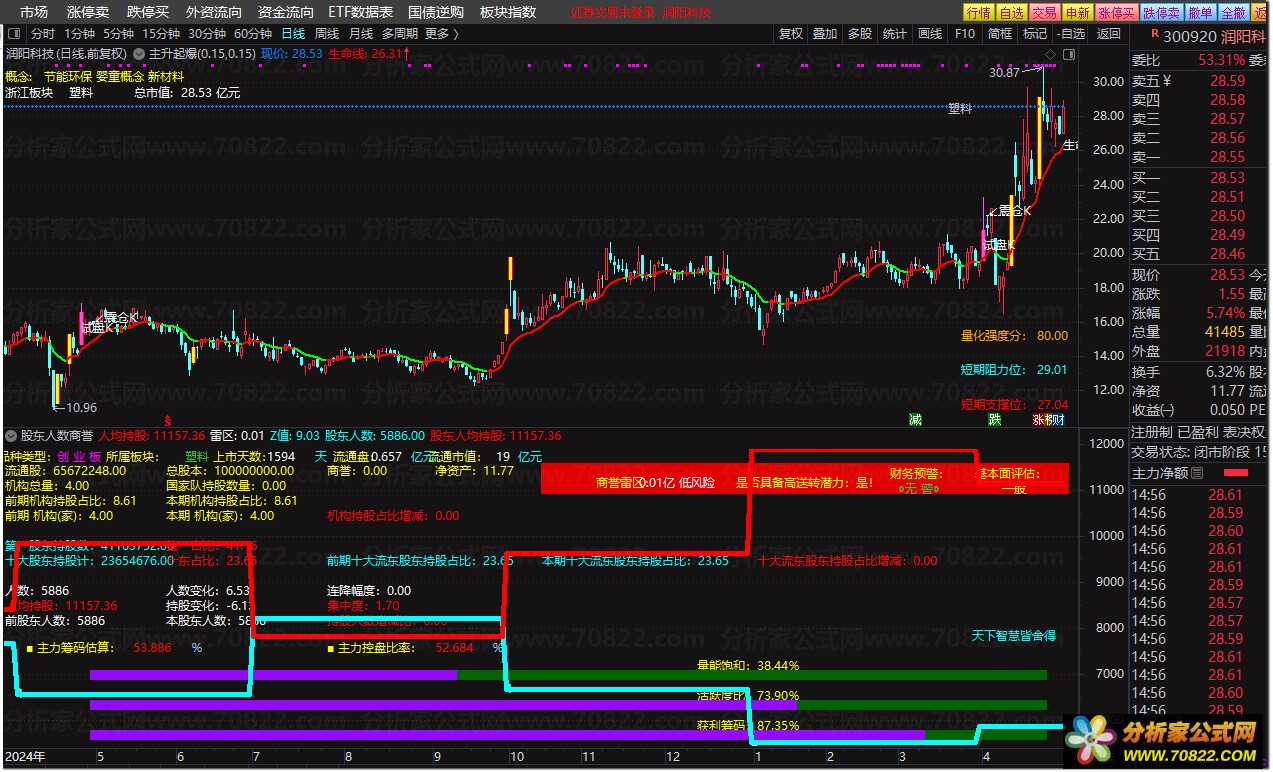Screen dimensions: 1273x772
Task: Switch chart to 分时 view
Action: 43,33
